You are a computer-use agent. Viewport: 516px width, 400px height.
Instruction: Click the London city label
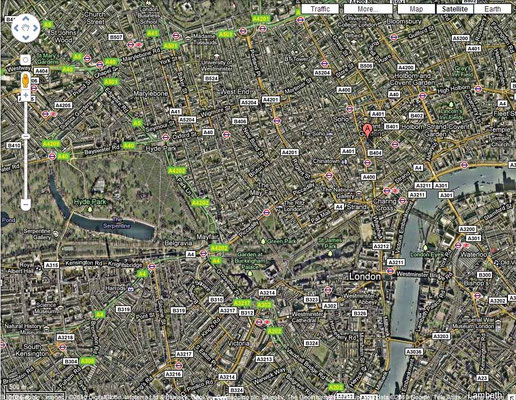tap(365, 276)
